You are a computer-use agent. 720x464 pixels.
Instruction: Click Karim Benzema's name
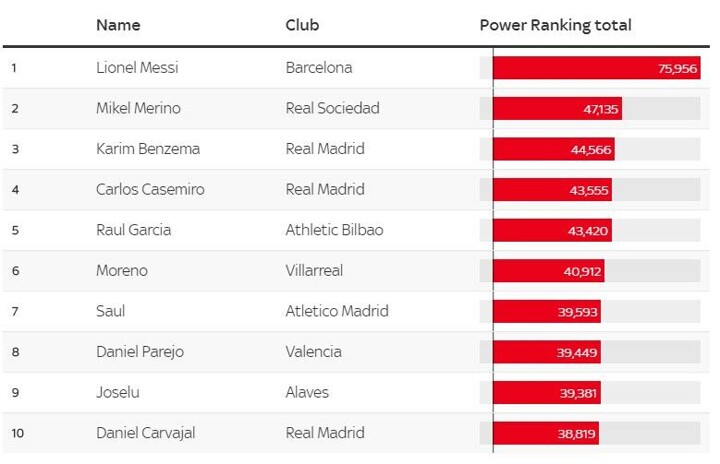148,149
